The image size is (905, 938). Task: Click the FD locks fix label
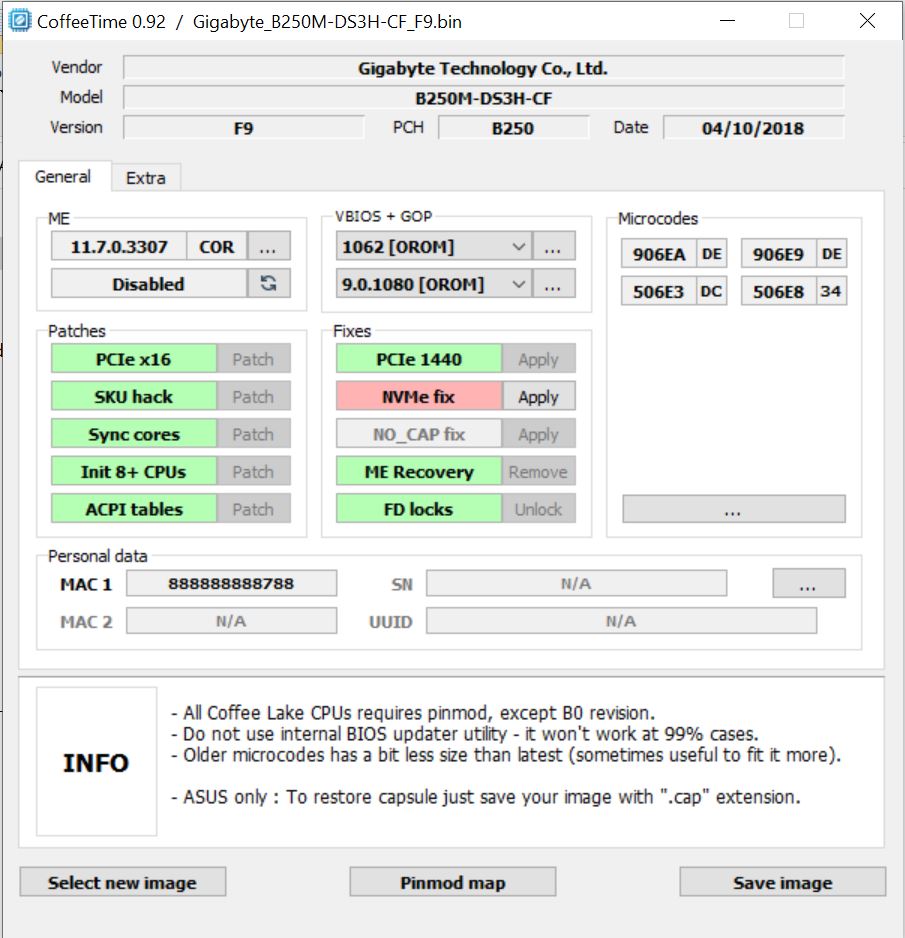tap(419, 508)
